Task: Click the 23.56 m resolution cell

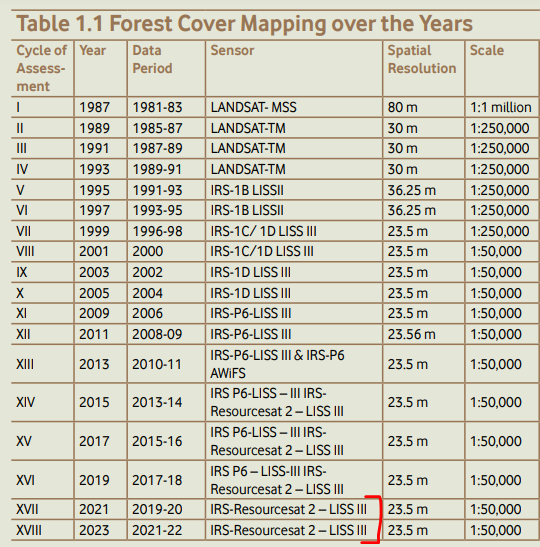Action: (412, 335)
